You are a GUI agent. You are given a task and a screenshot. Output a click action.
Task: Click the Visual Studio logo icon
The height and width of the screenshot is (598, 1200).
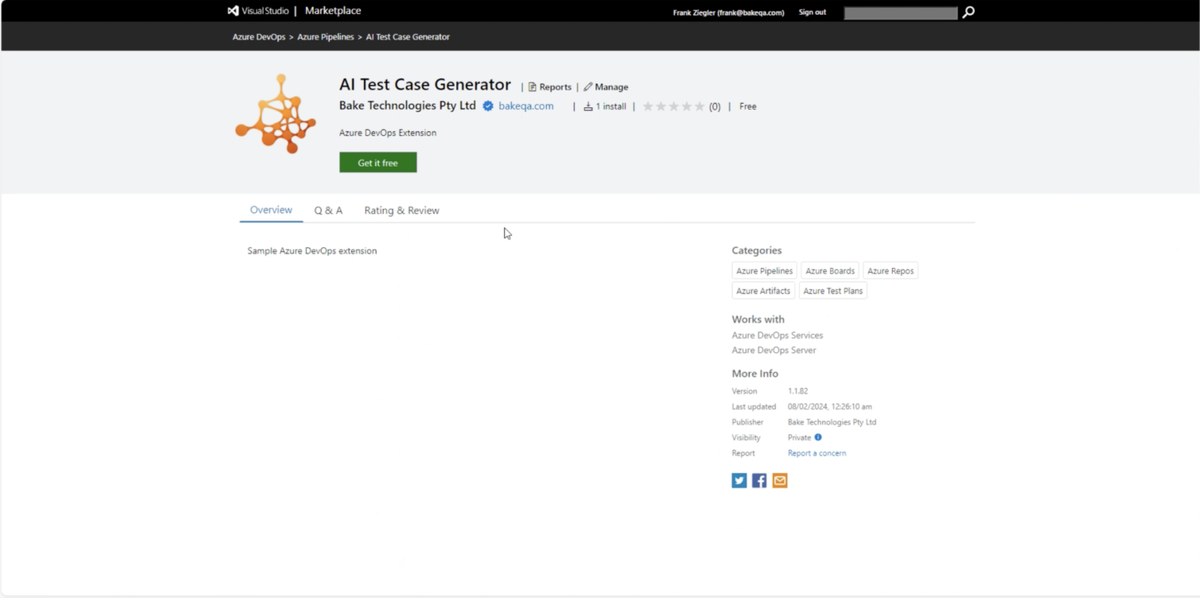click(233, 11)
